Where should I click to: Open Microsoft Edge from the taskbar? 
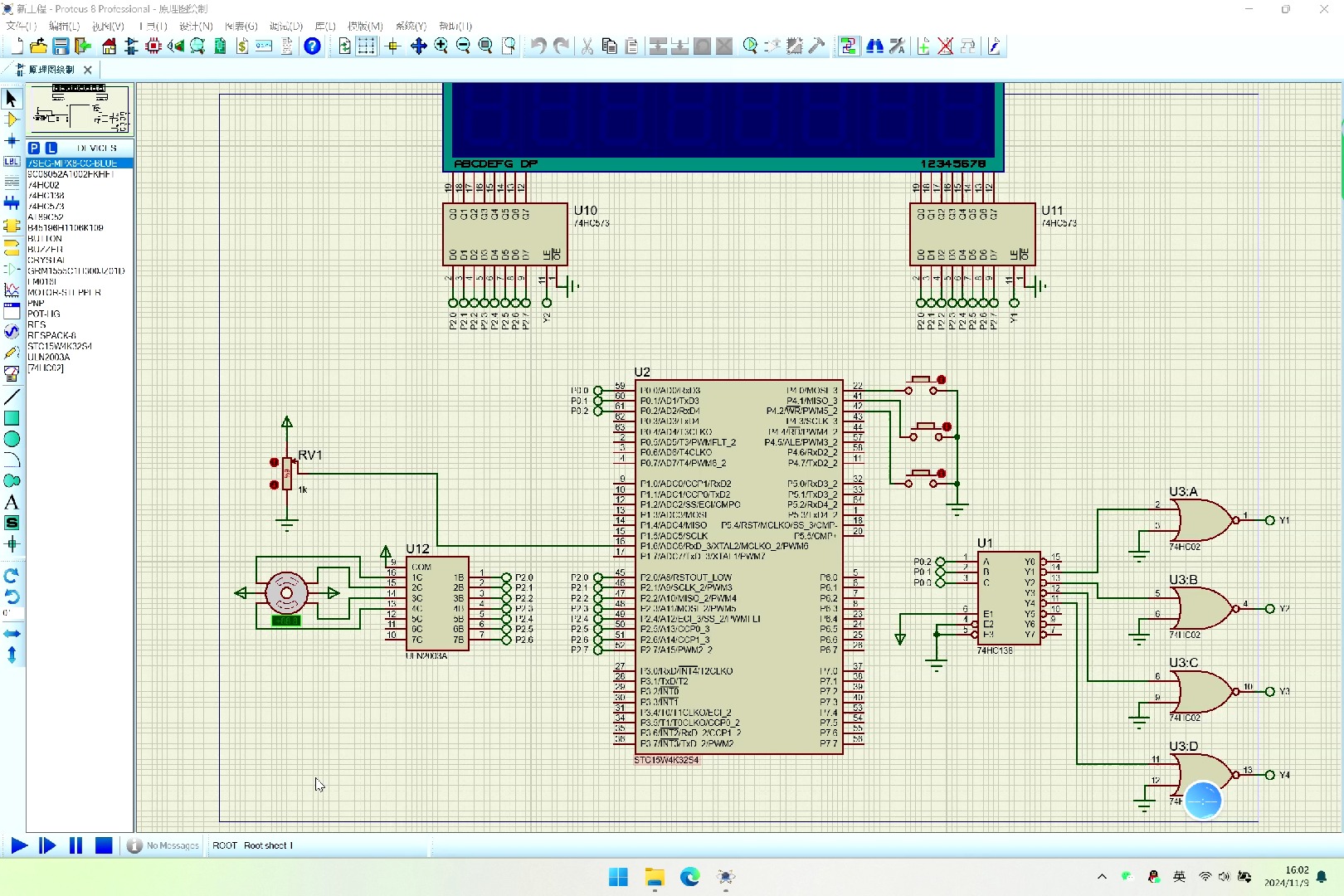click(690, 877)
